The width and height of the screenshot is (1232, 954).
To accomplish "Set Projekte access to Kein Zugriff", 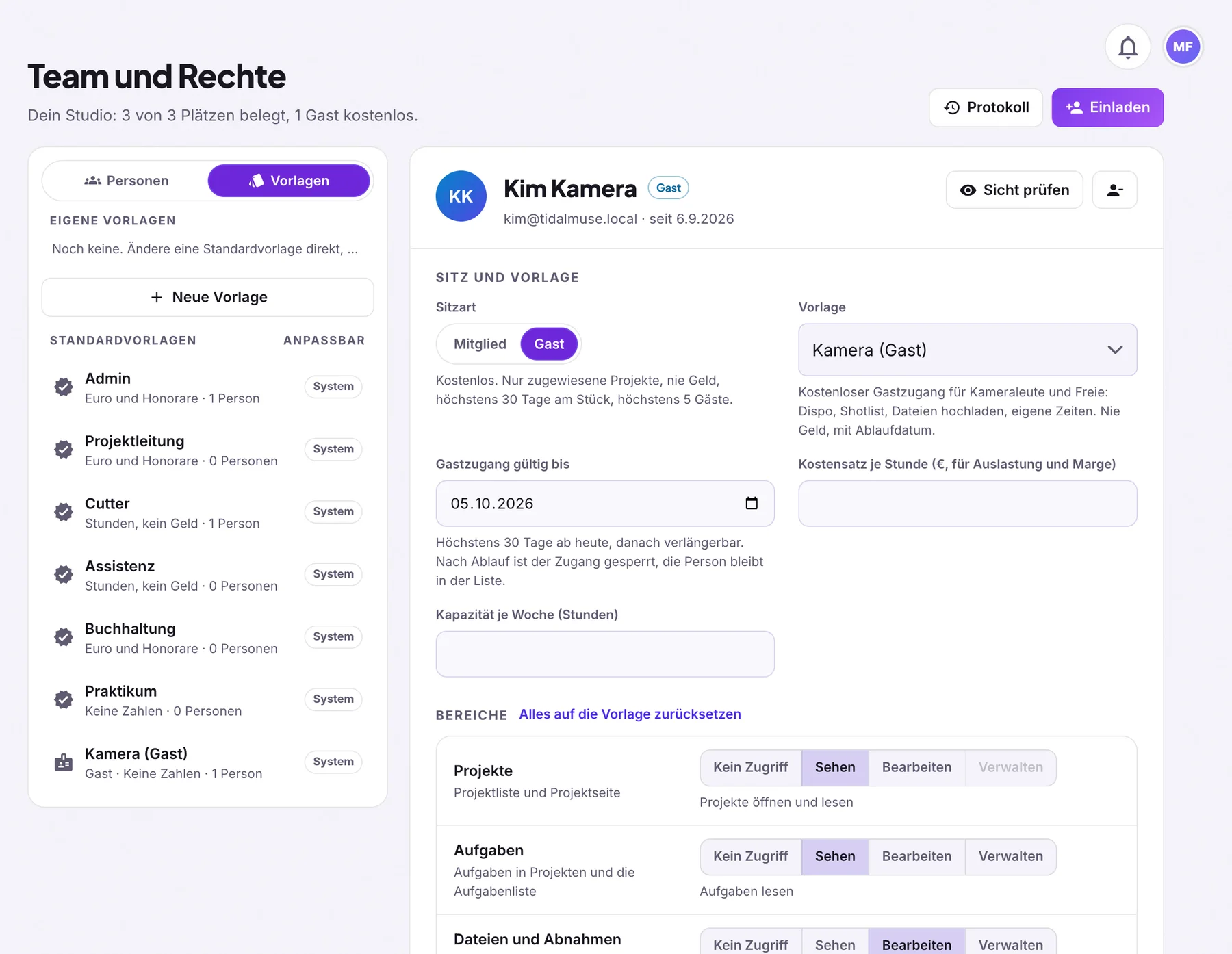I will pyautogui.click(x=751, y=768).
